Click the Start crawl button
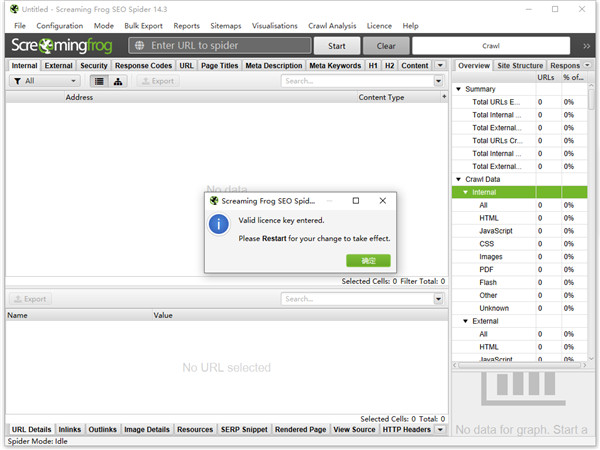The image size is (600, 450). pos(337,46)
